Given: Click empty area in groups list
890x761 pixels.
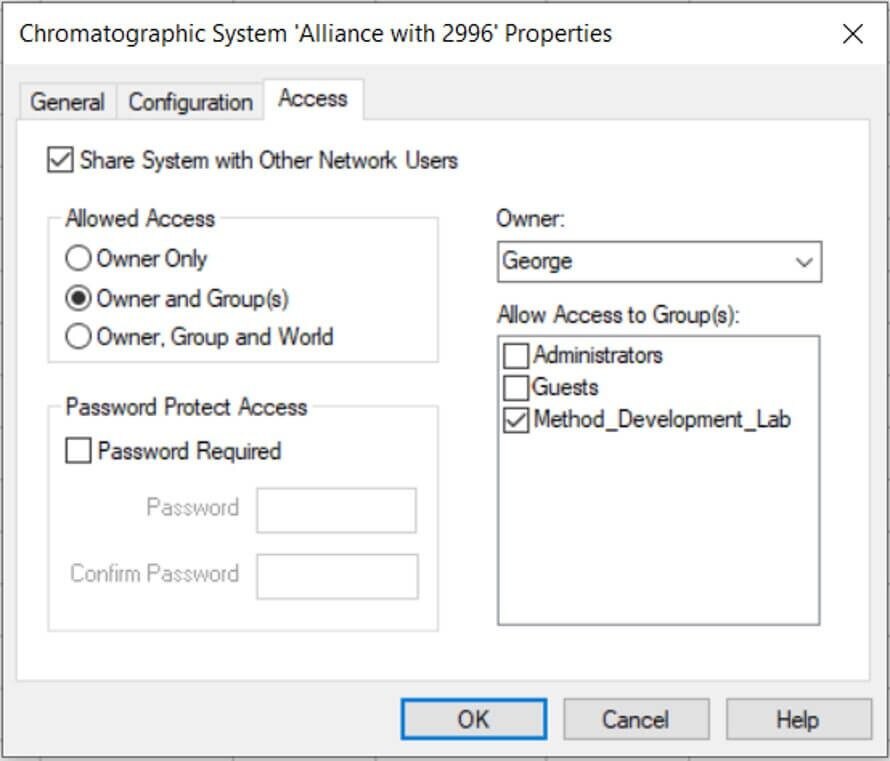Looking at the screenshot, I should (x=658, y=528).
